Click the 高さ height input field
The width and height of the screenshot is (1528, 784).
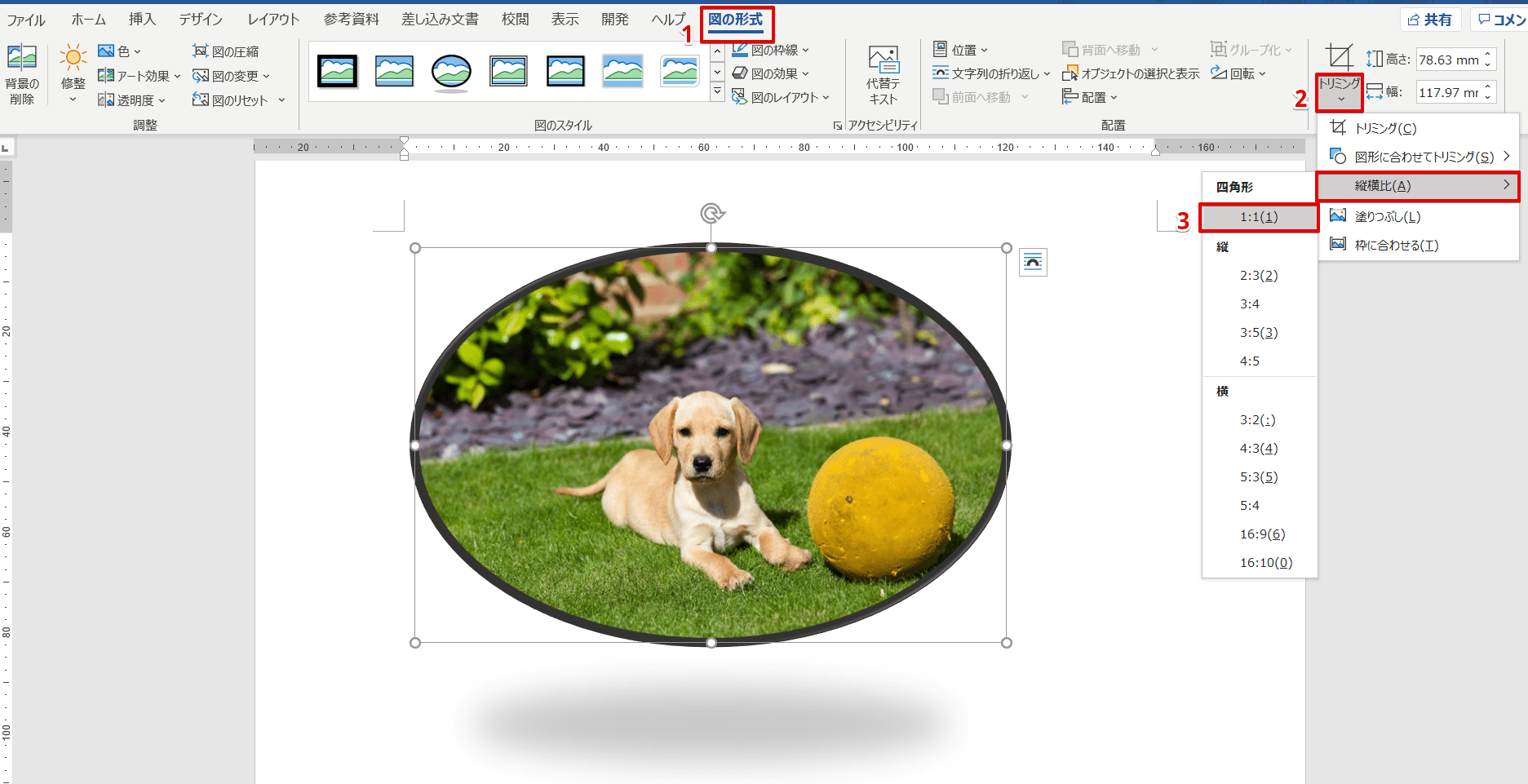[1449, 60]
